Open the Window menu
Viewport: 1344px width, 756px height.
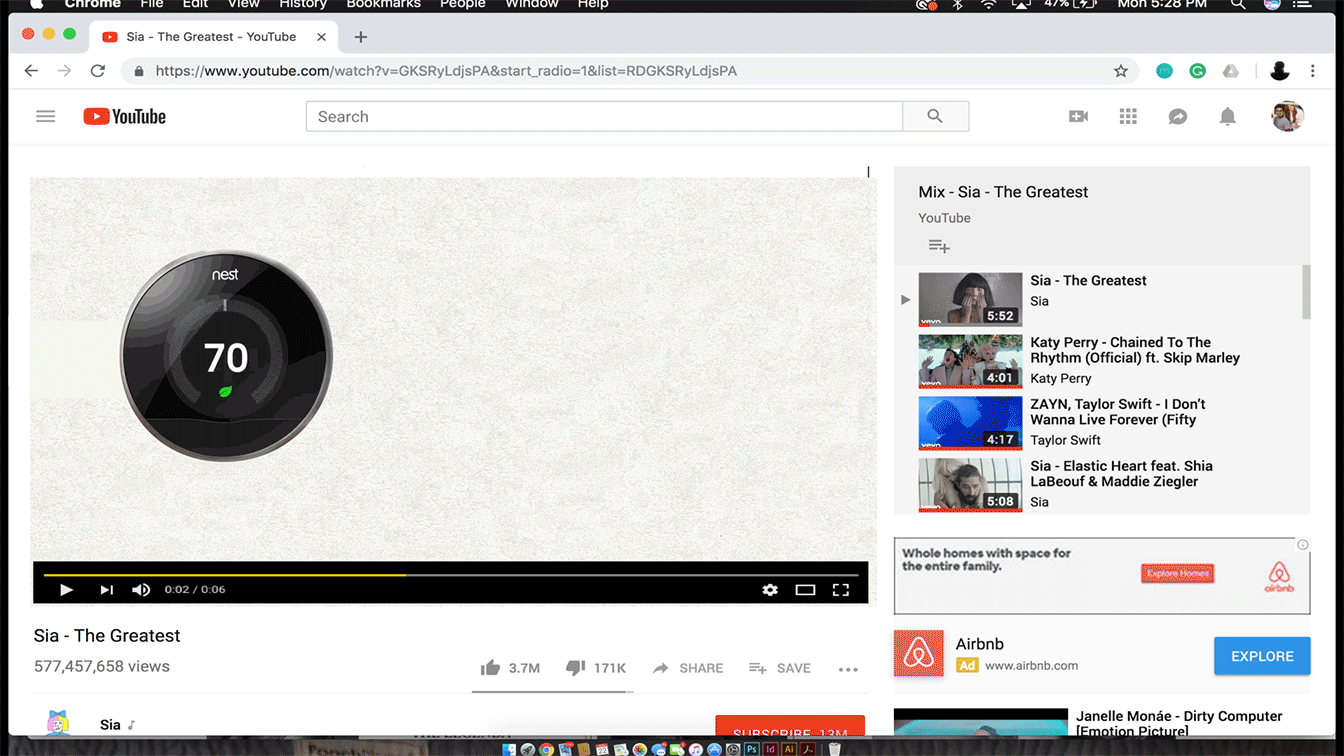coord(531,4)
